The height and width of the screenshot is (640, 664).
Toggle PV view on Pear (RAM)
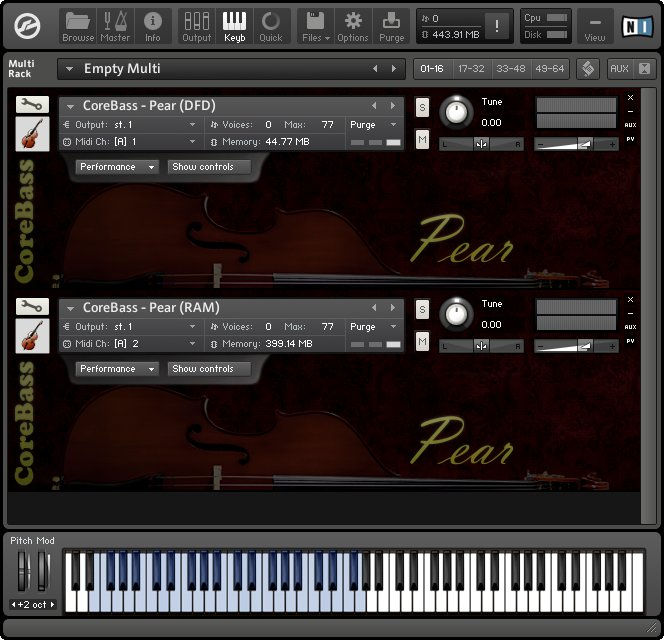[x=630, y=341]
